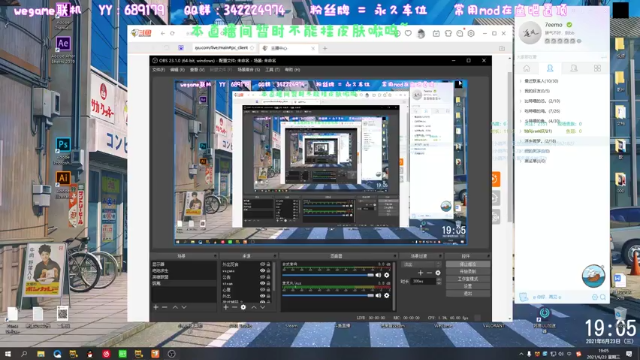Open the QQ home tab icon
The image size is (640, 360).
click(x=527, y=68)
